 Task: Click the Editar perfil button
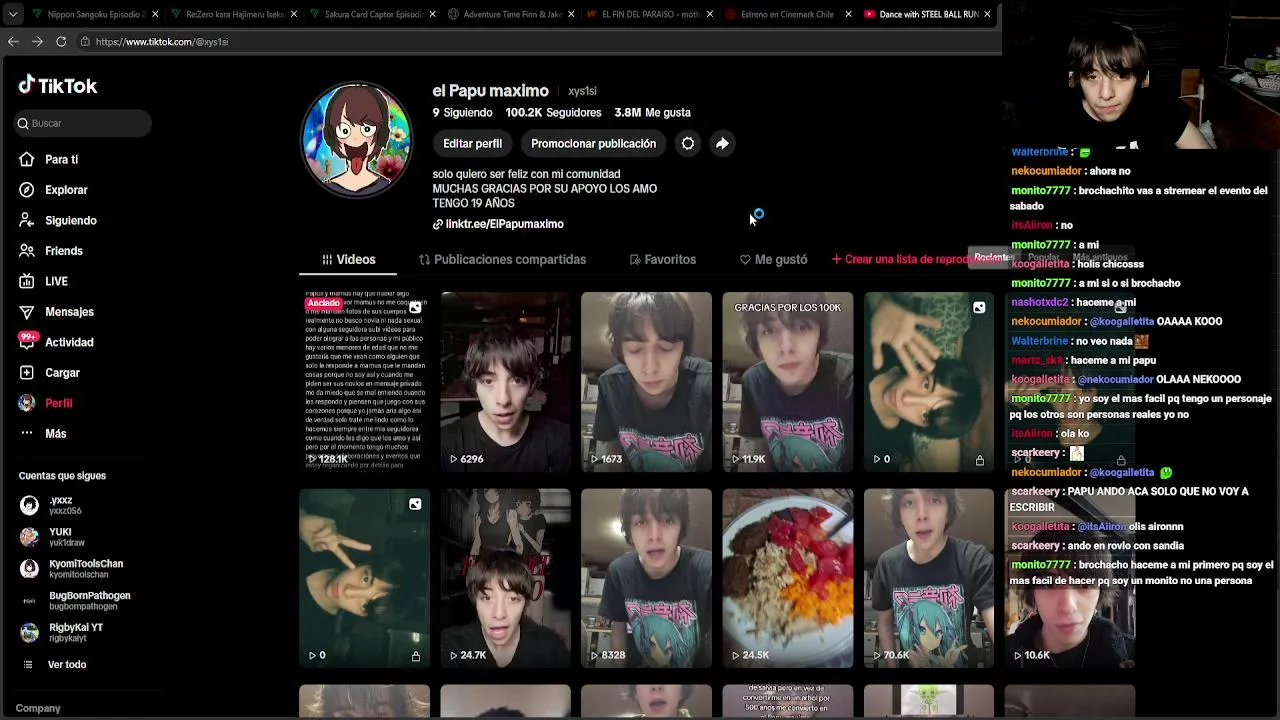[472, 143]
